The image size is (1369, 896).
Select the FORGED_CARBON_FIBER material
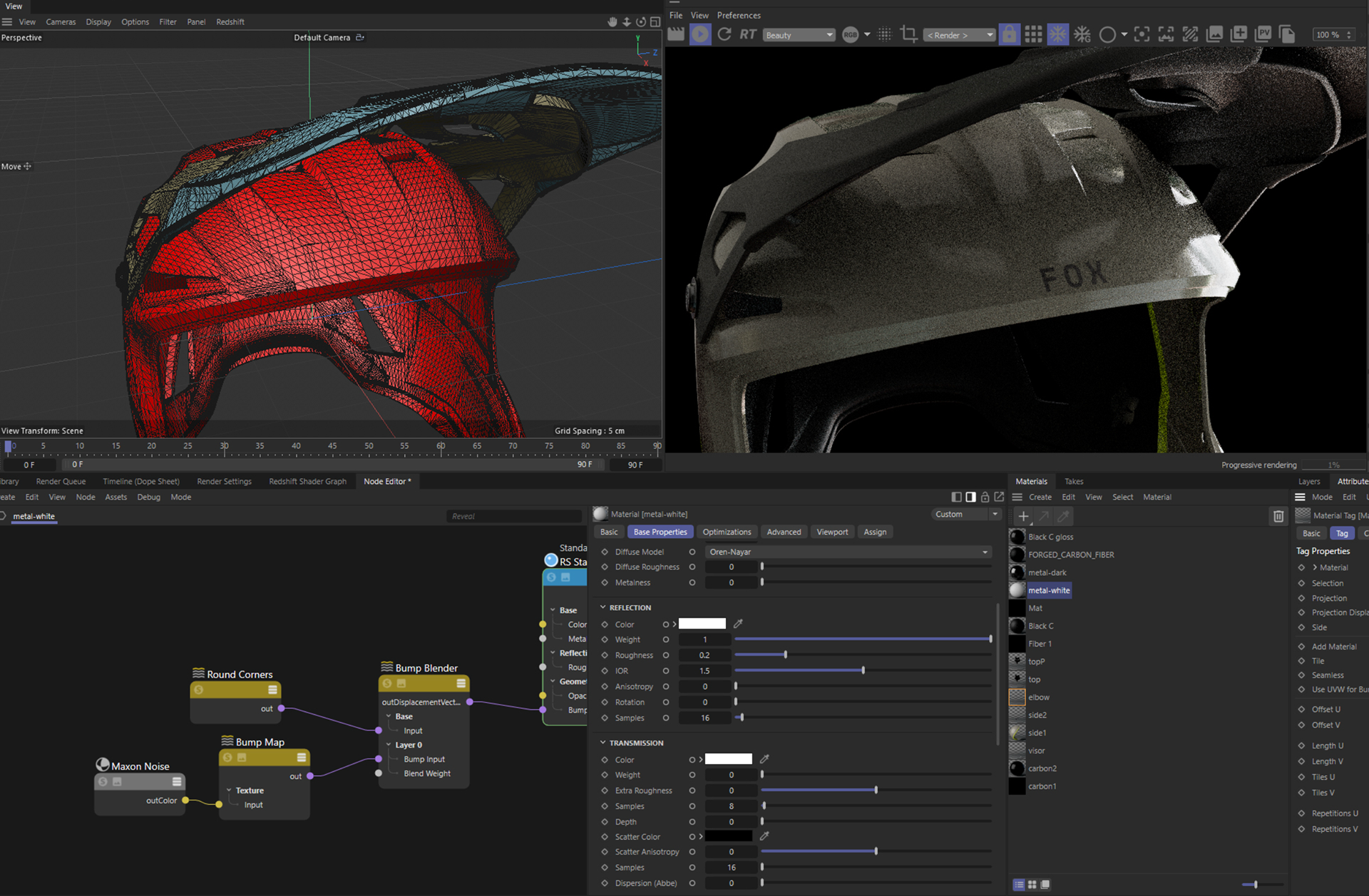[x=1070, y=555]
